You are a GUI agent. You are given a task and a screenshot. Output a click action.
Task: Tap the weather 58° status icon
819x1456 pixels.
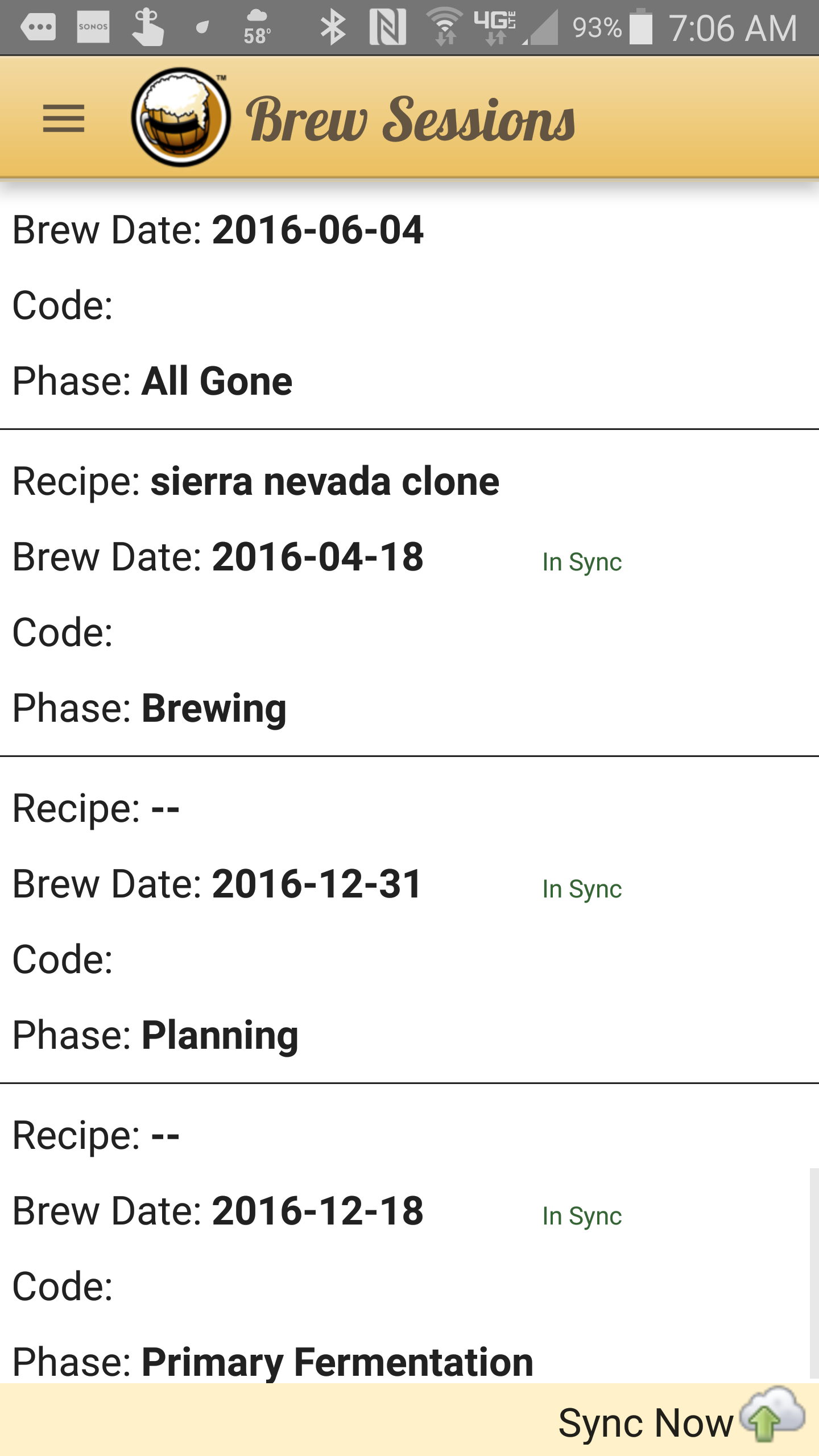tap(257, 27)
